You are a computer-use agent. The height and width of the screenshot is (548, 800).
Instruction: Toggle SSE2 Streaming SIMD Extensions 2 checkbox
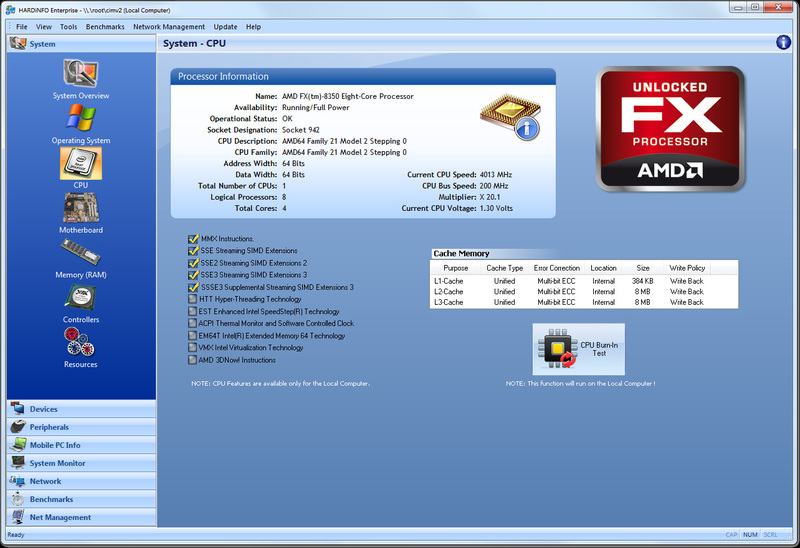[x=193, y=263]
